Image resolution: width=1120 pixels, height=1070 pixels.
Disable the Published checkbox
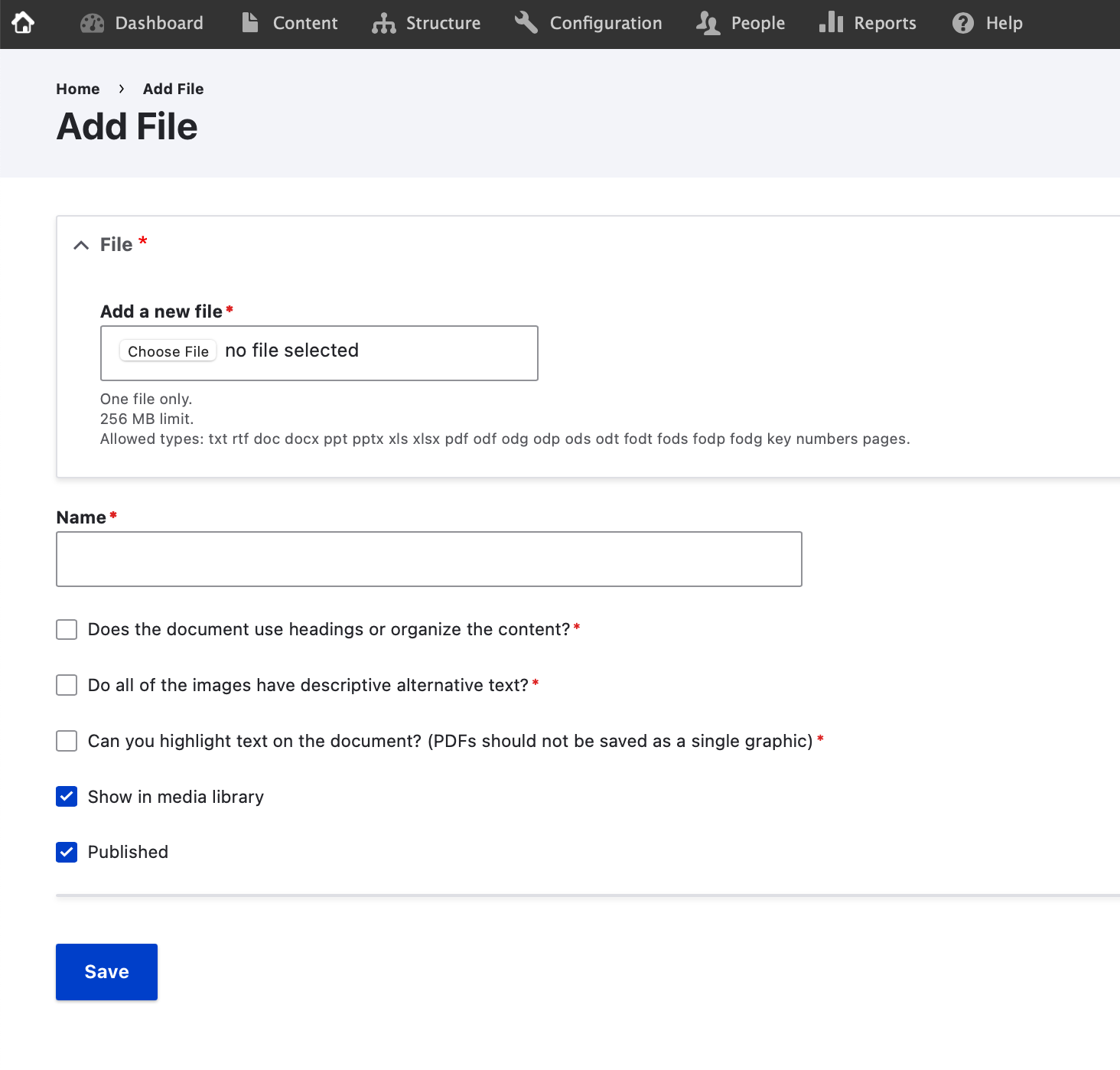67,852
